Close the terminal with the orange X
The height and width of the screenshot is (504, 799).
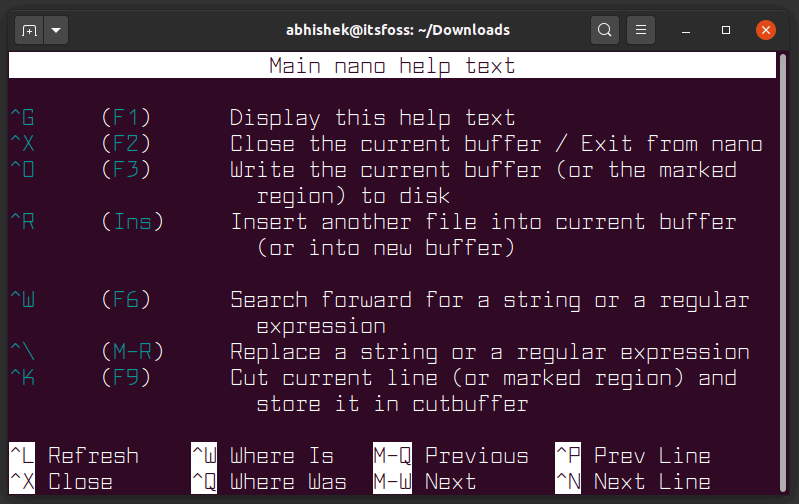coord(766,30)
